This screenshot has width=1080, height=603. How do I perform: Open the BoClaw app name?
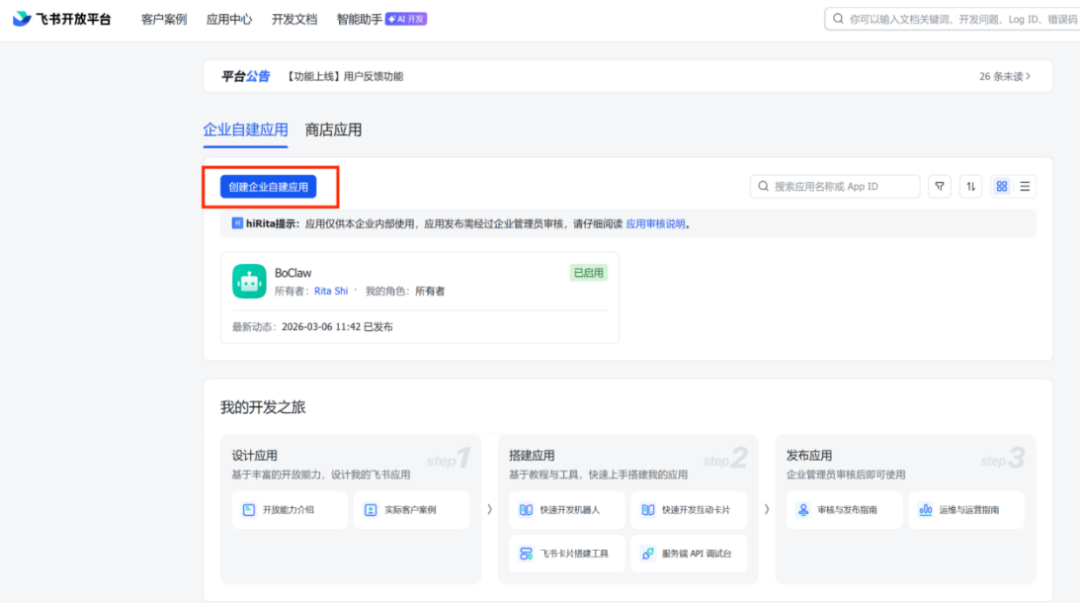pyautogui.click(x=293, y=273)
